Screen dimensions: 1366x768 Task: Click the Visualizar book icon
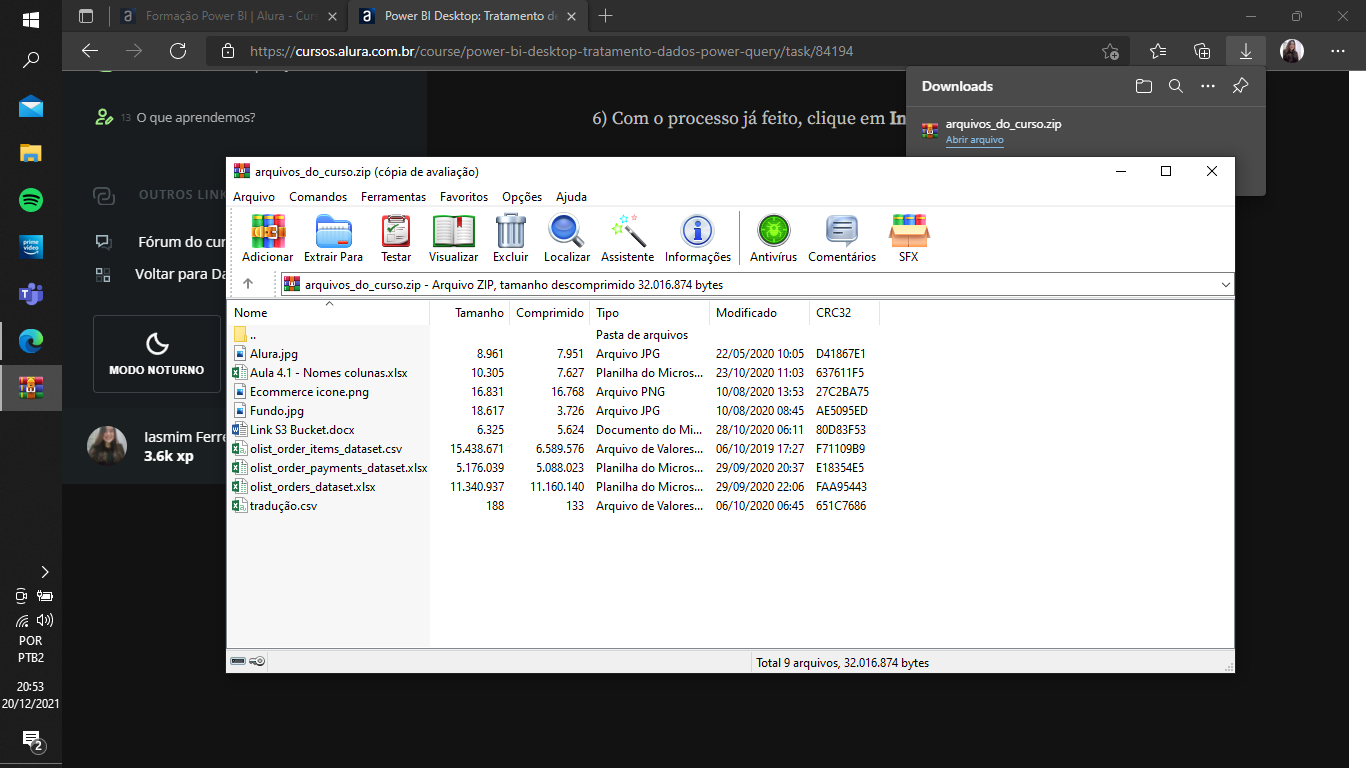pyautogui.click(x=454, y=239)
